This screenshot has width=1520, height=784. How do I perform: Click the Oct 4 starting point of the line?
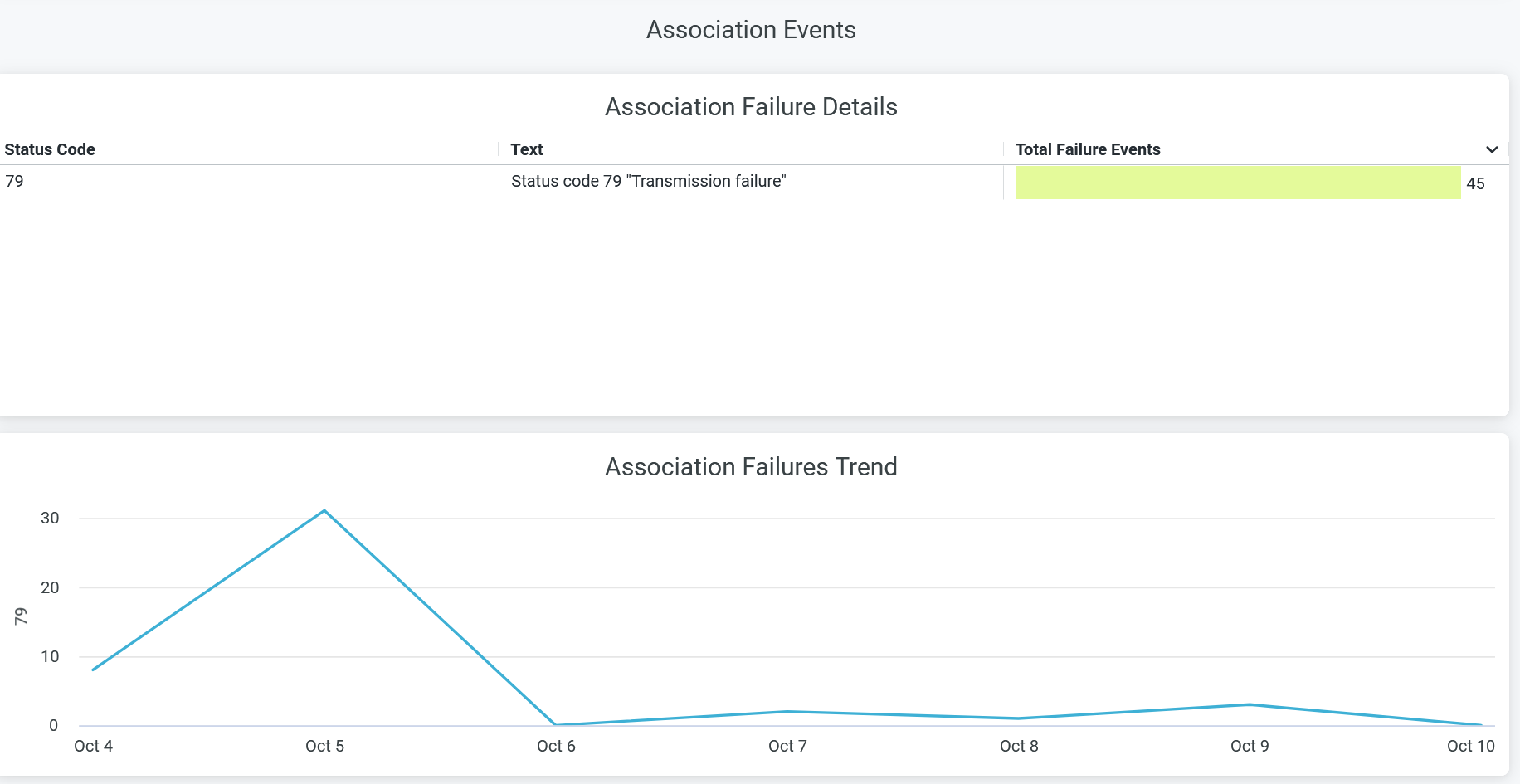(x=93, y=670)
